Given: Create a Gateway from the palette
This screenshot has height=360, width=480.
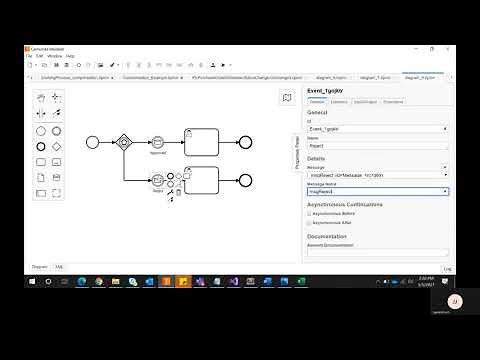Looking at the screenshot, I should 56,147.
